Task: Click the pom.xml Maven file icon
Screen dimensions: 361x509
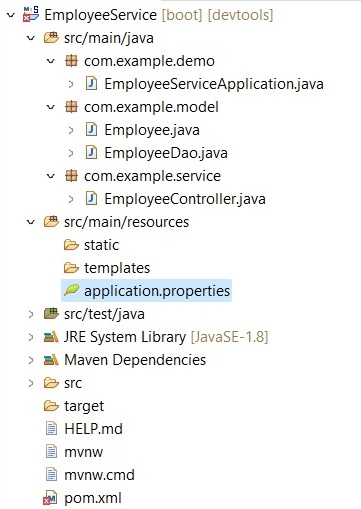Action: pyautogui.click(x=50, y=498)
